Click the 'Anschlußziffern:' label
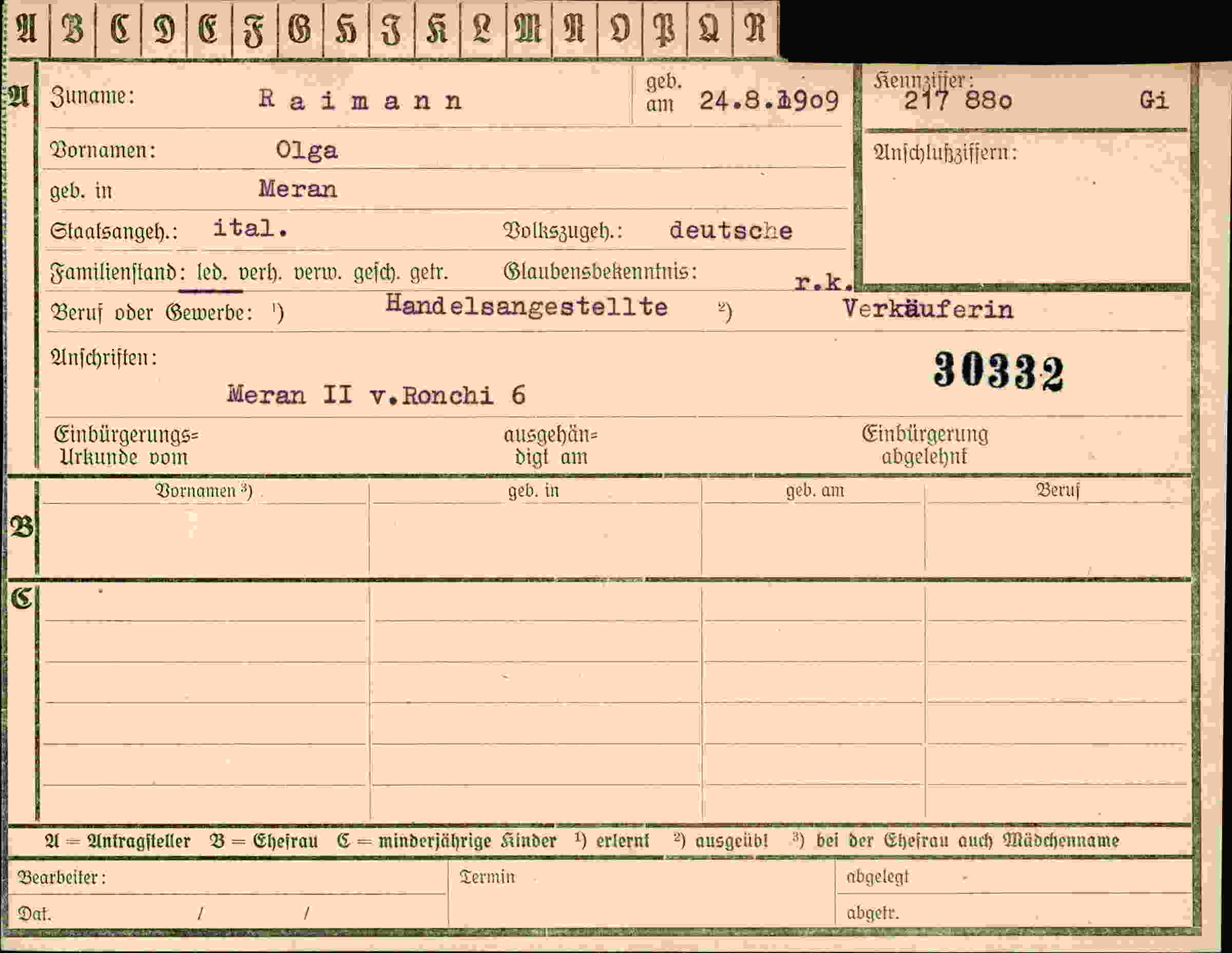Screen dimensions: 1232x953 [x=946, y=153]
